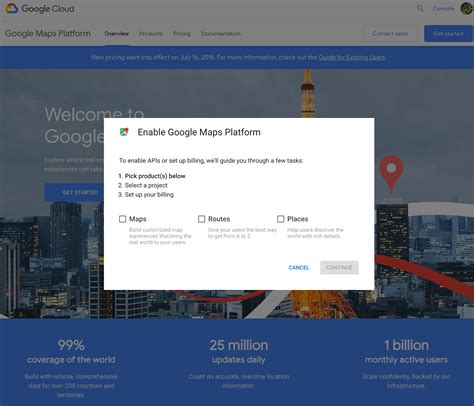Screen dimensions: 474x406
Task: Open the user account avatar
Action: pyautogui.click(x=467, y=8)
